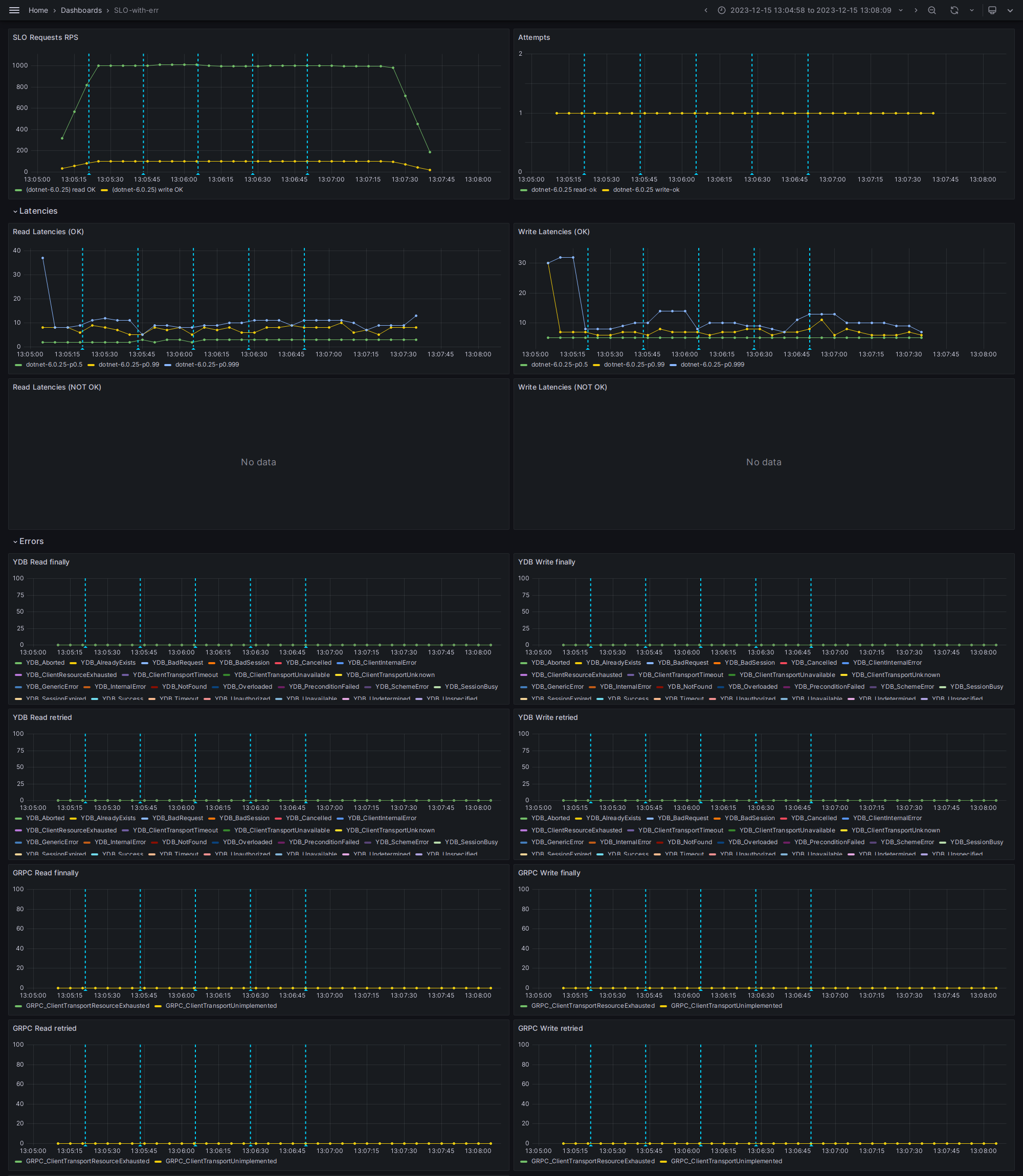Open Dashboards breadcrumb link
Screen dimensions: 1023x1176
click(x=81, y=10)
